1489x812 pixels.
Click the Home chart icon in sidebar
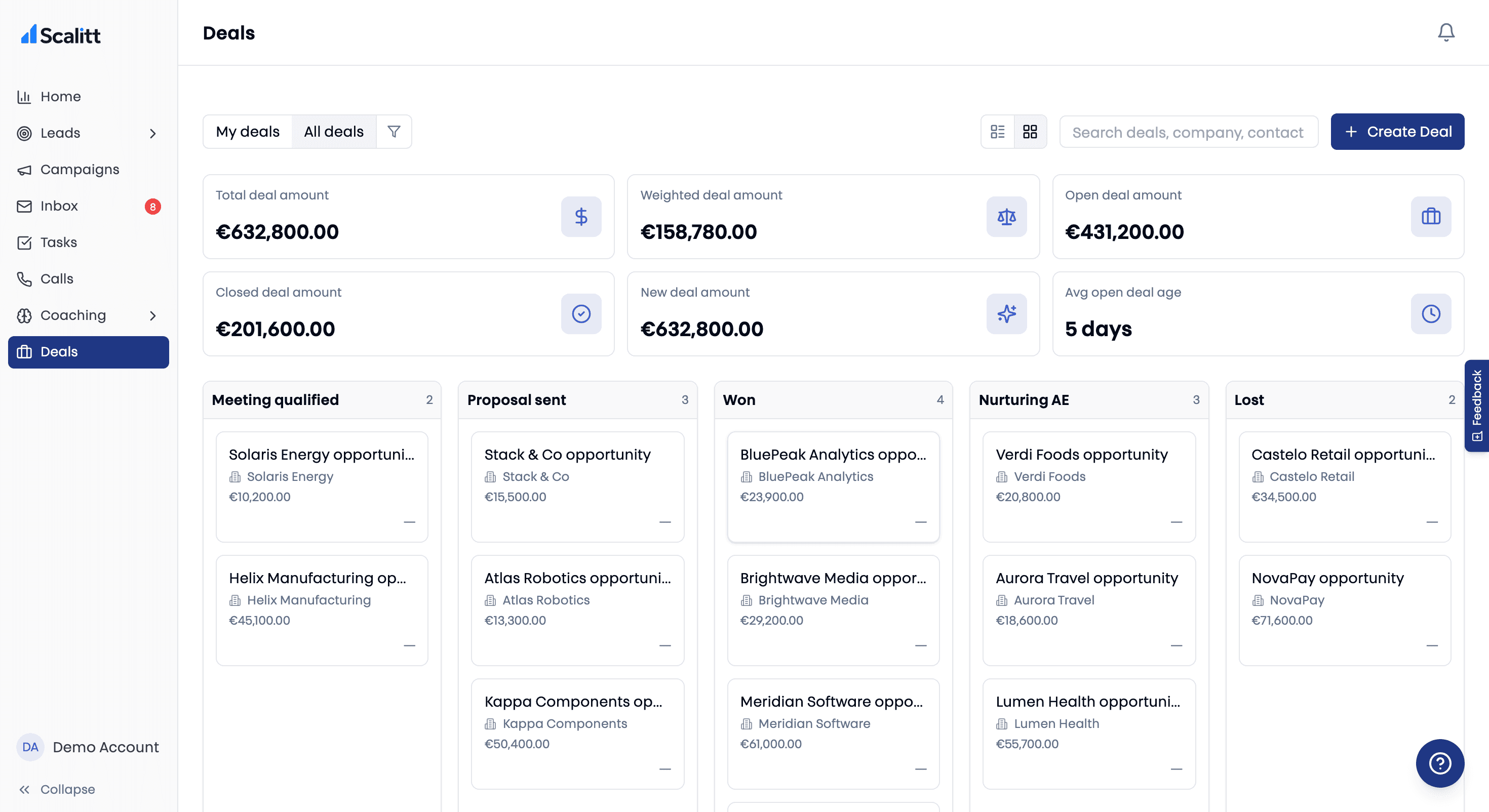coord(24,97)
